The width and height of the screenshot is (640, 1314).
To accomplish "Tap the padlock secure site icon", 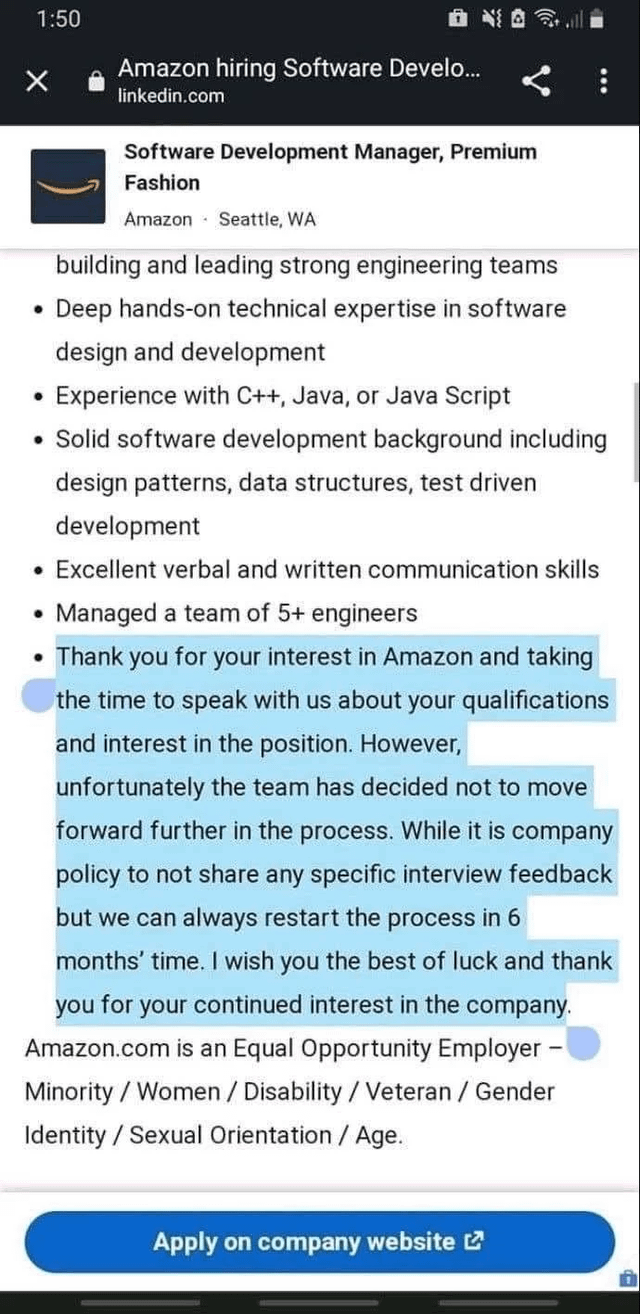I will pos(96,83).
